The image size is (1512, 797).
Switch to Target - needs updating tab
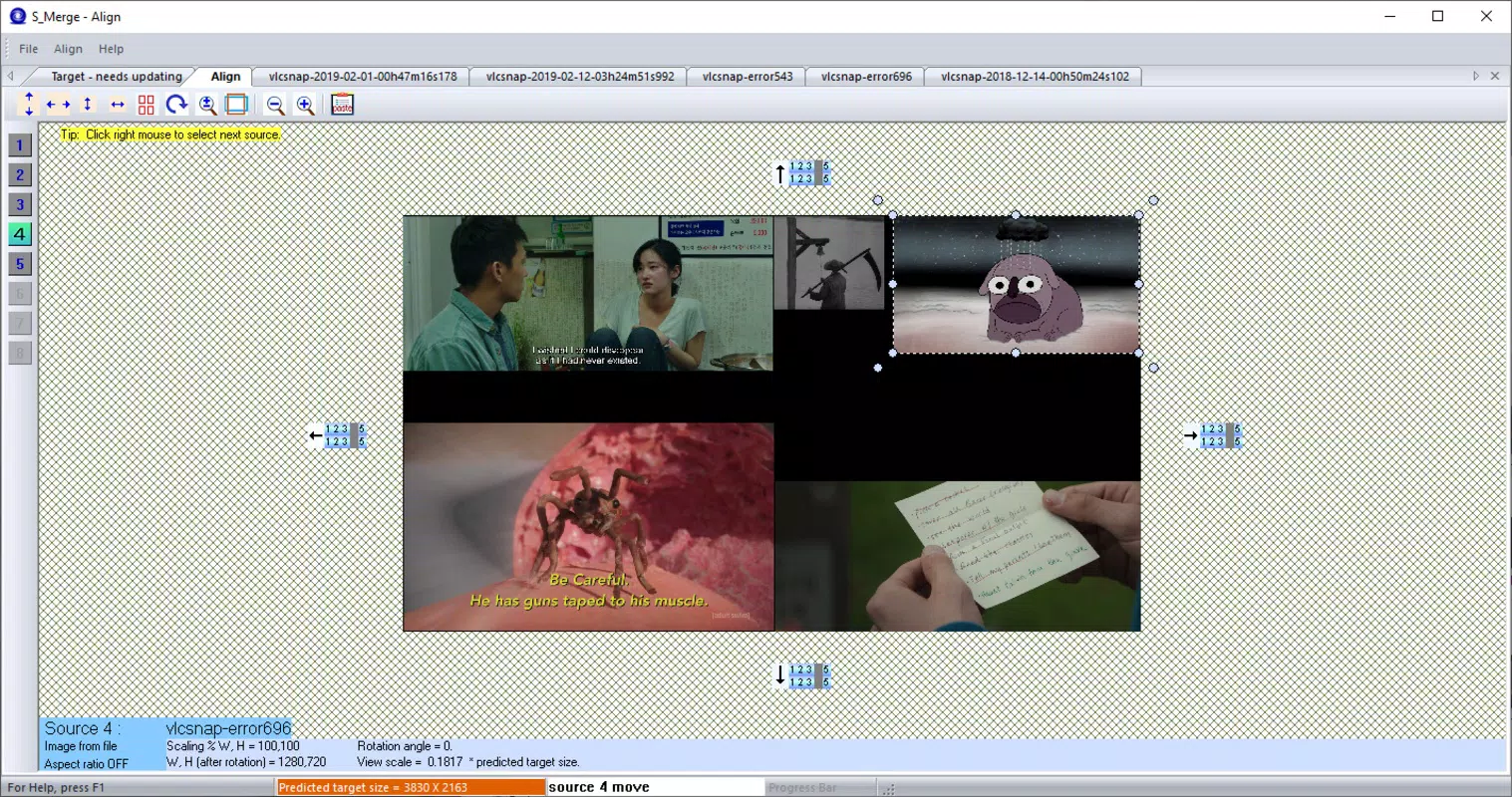point(117,76)
